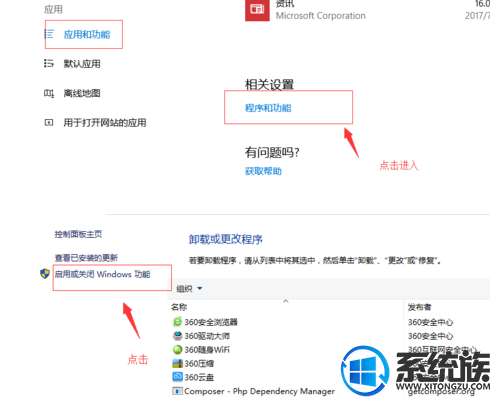Open 应用和功能 in the settings sidebar
Viewport: 490px width, 399px height.
(87, 34)
